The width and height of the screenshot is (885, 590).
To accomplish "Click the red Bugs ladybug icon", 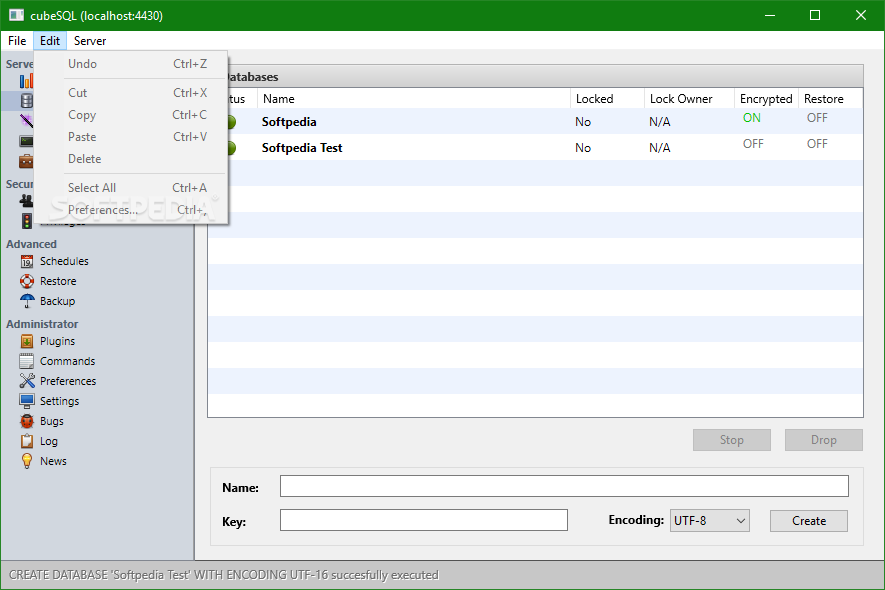I will (x=27, y=421).
